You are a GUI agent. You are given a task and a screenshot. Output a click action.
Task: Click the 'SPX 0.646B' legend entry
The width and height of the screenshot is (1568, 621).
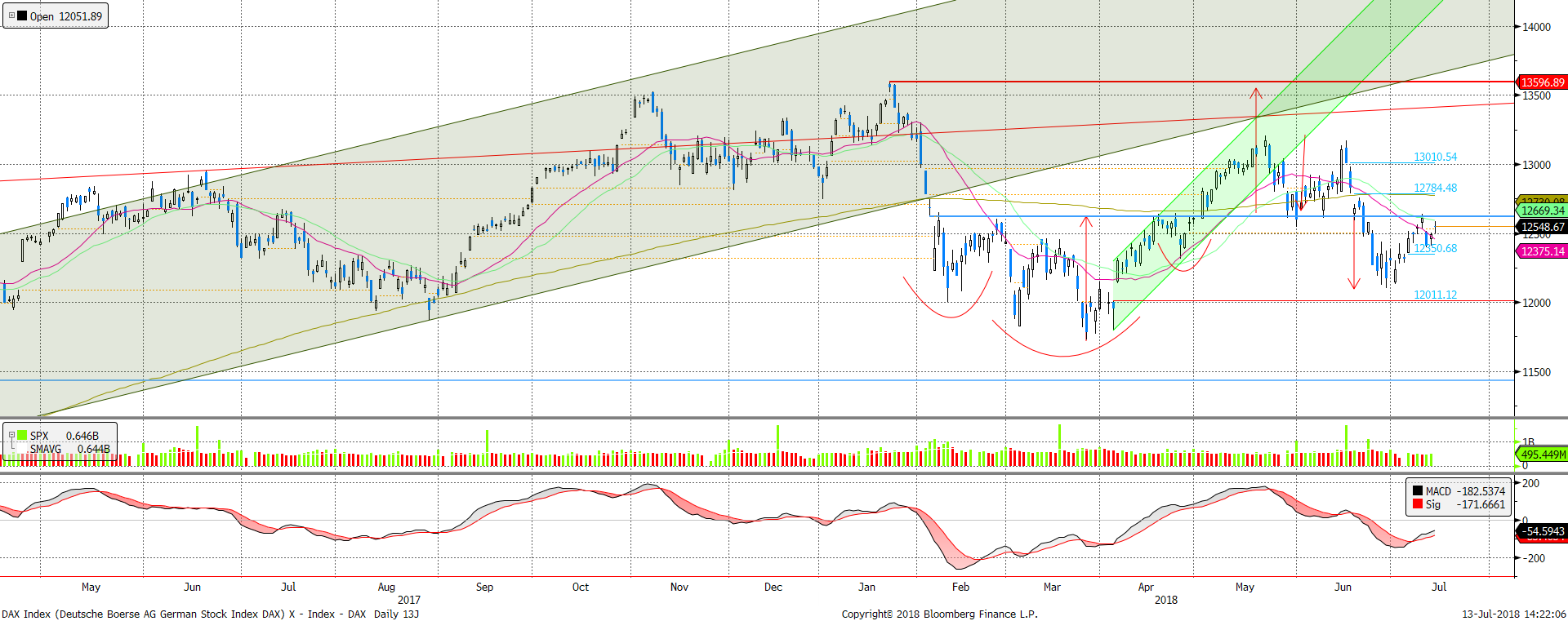pos(64,436)
